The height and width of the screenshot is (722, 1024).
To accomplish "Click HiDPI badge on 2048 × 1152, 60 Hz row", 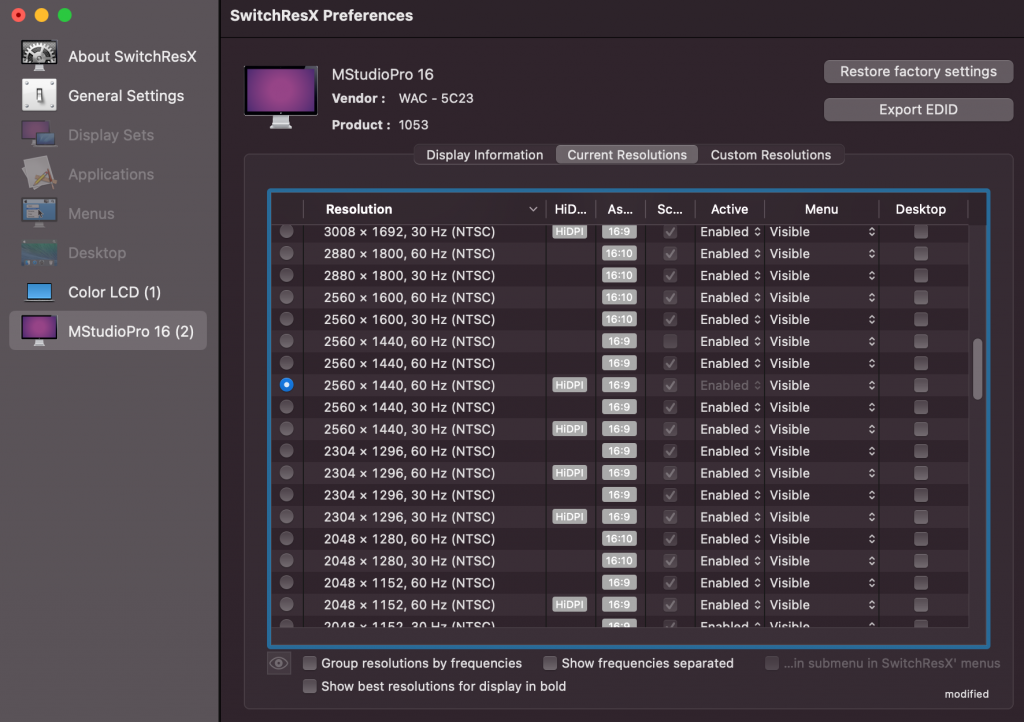I will 569,604.
